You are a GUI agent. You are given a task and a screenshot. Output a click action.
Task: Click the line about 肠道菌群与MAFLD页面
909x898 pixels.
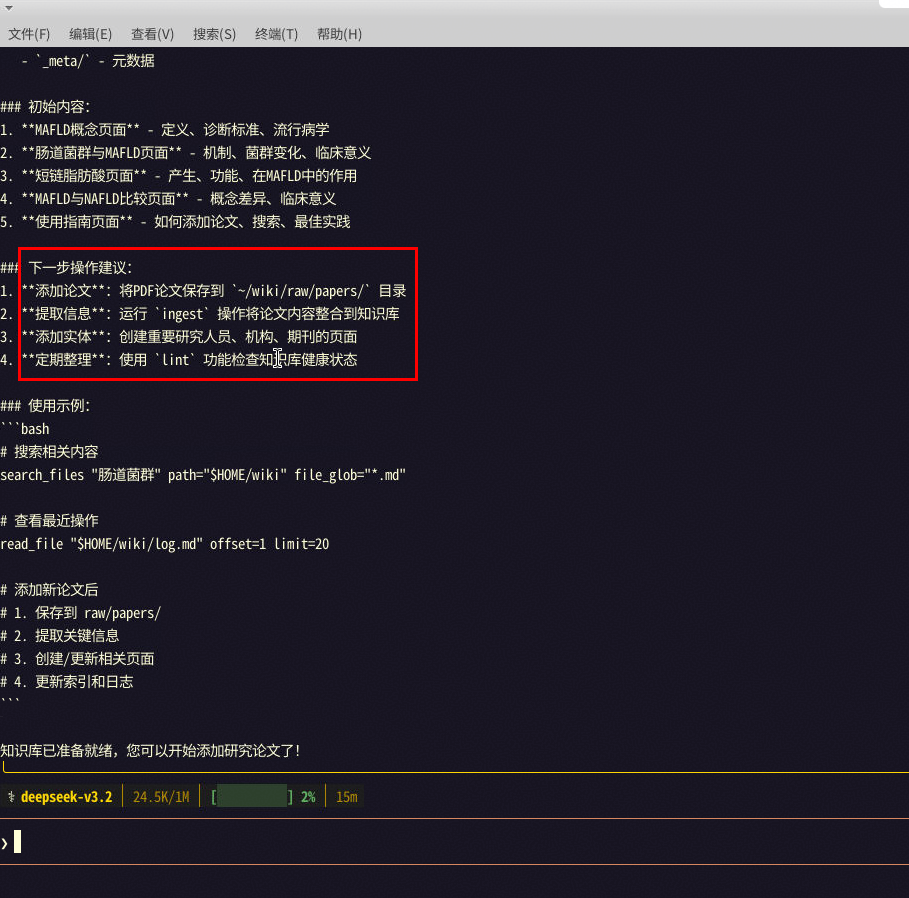[x=186, y=153]
